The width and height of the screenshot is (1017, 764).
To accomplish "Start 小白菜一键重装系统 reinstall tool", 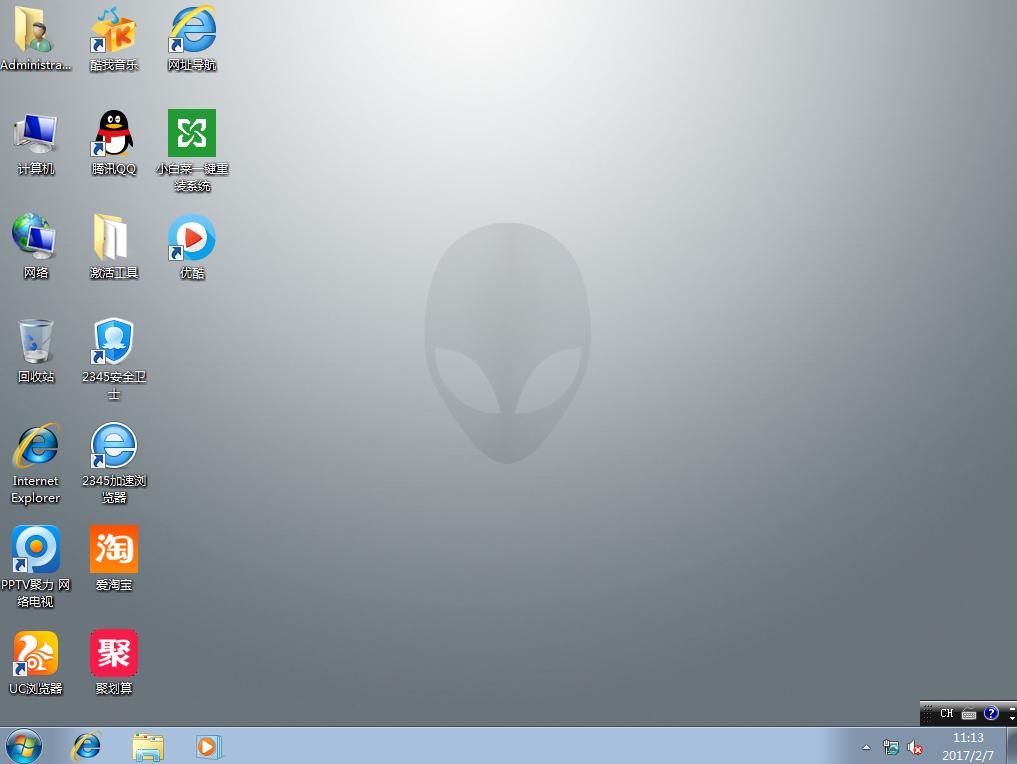I will [191, 135].
